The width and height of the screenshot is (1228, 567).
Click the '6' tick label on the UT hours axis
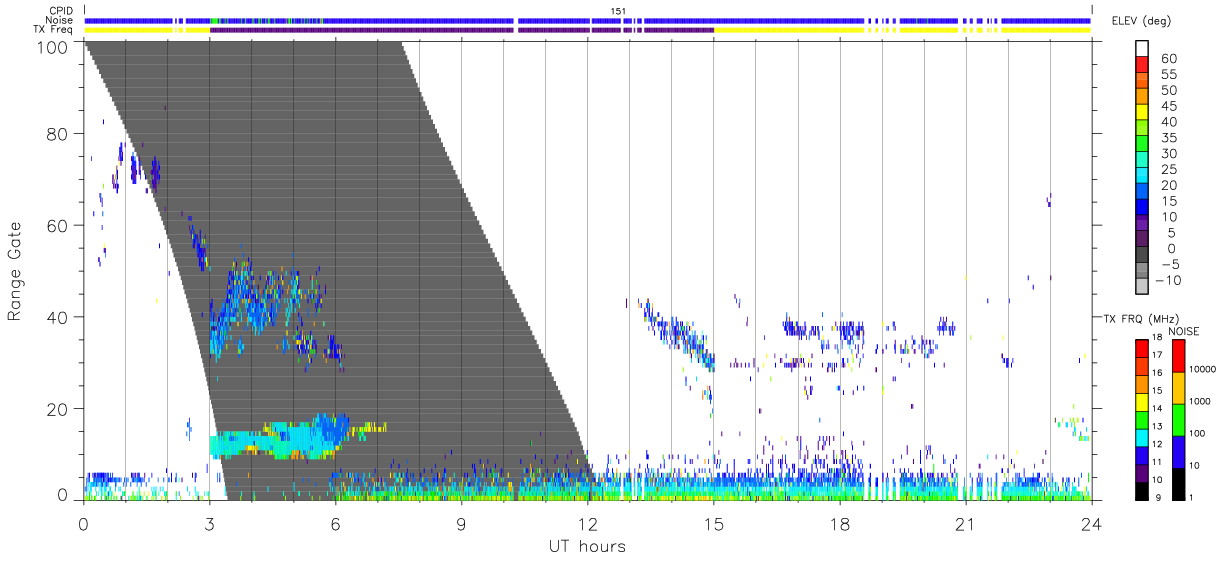pos(336,522)
